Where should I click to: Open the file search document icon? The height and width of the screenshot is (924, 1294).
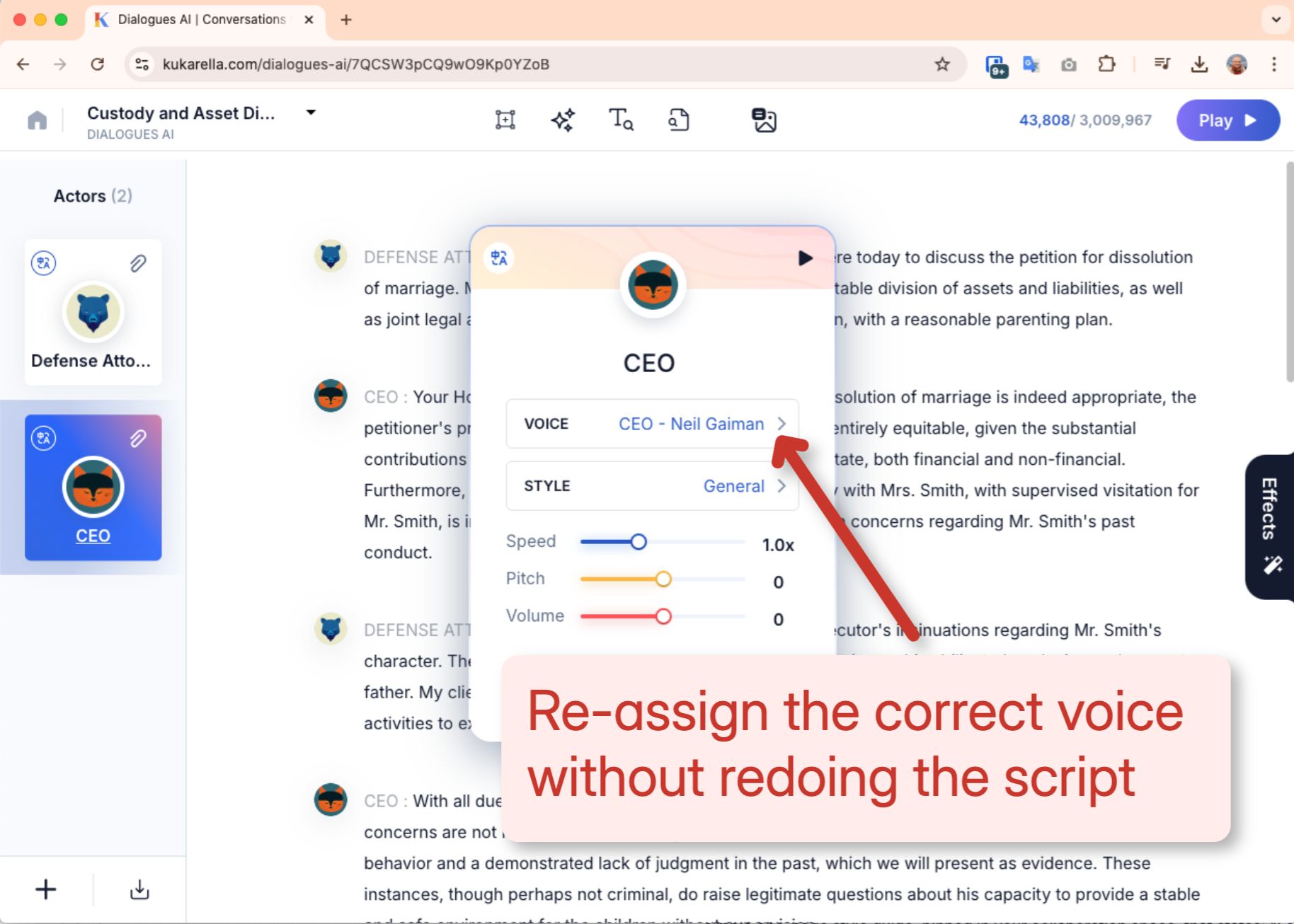(x=679, y=120)
